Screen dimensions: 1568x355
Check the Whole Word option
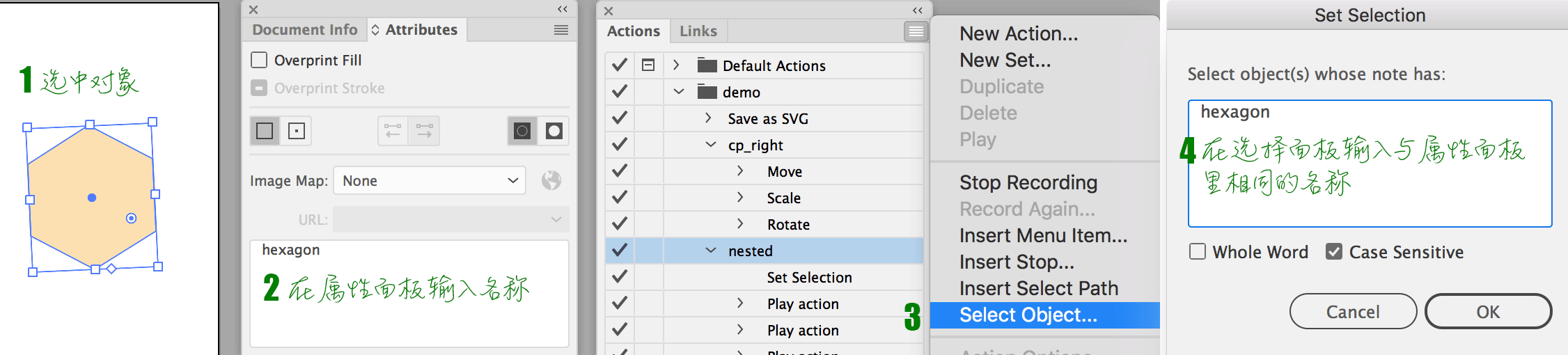pyautogui.click(x=1198, y=252)
